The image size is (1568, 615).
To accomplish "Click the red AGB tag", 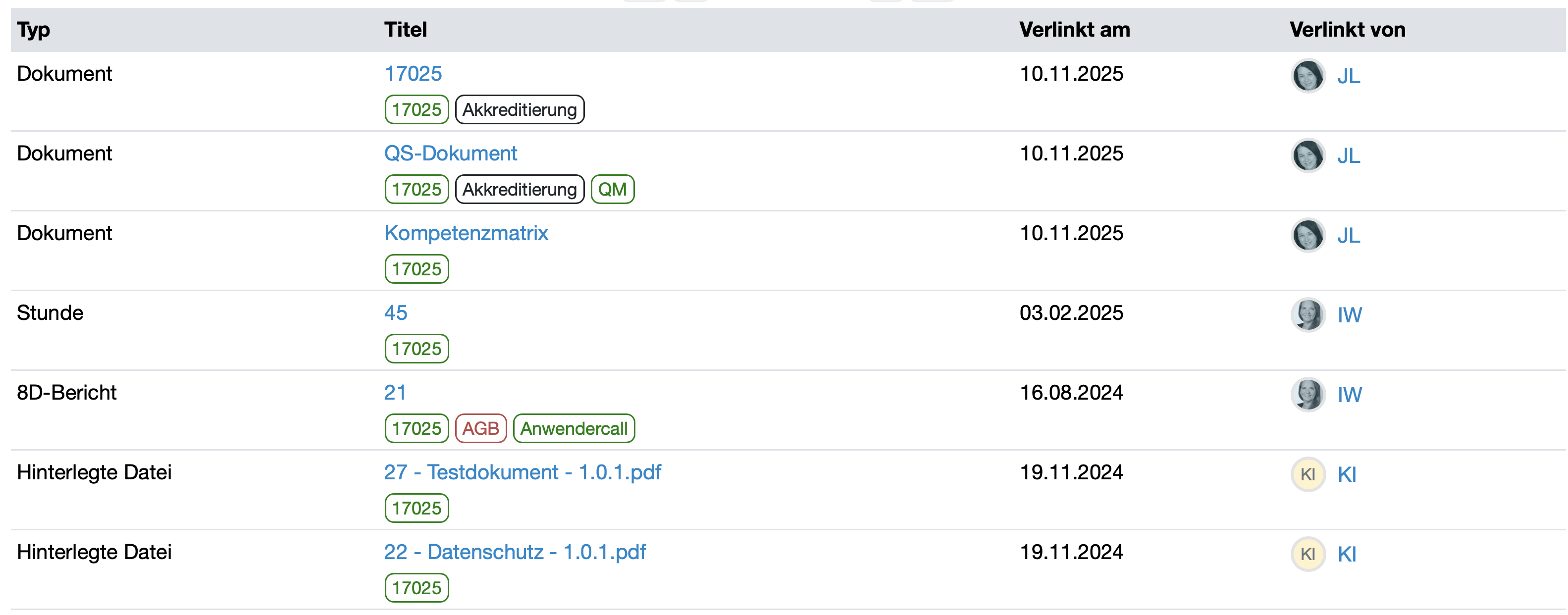I will (x=480, y=428).
